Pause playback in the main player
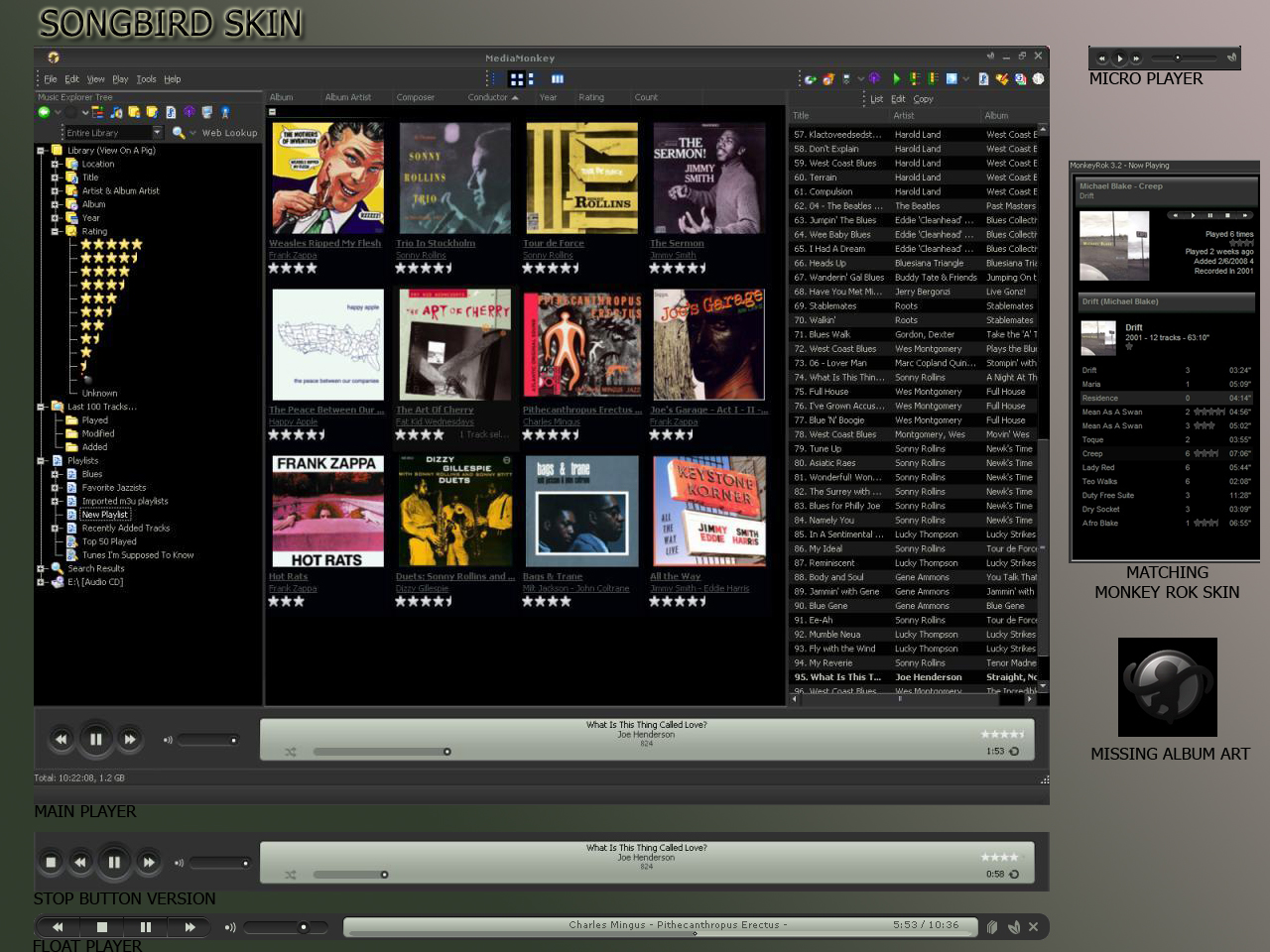Viewport: 1270px width, 952px height. coord(95,739)
